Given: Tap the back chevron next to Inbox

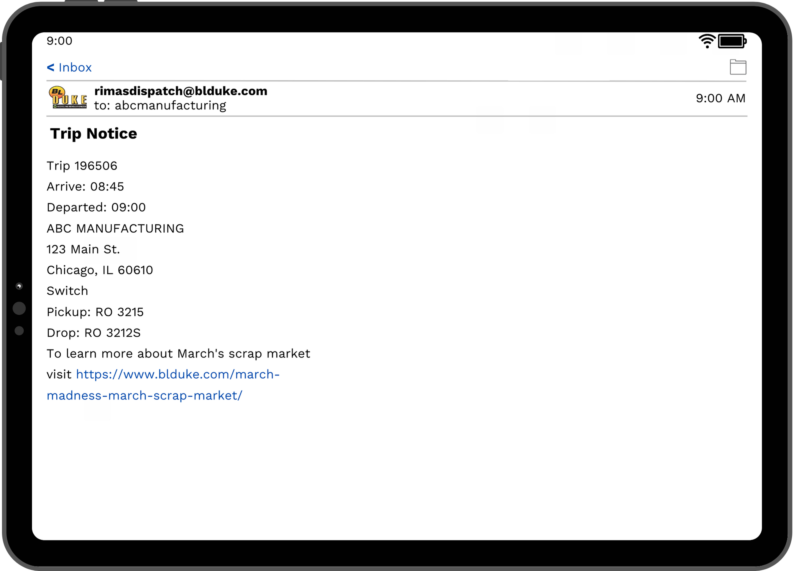Looking at the screenshot, I should tap(51, 67).
